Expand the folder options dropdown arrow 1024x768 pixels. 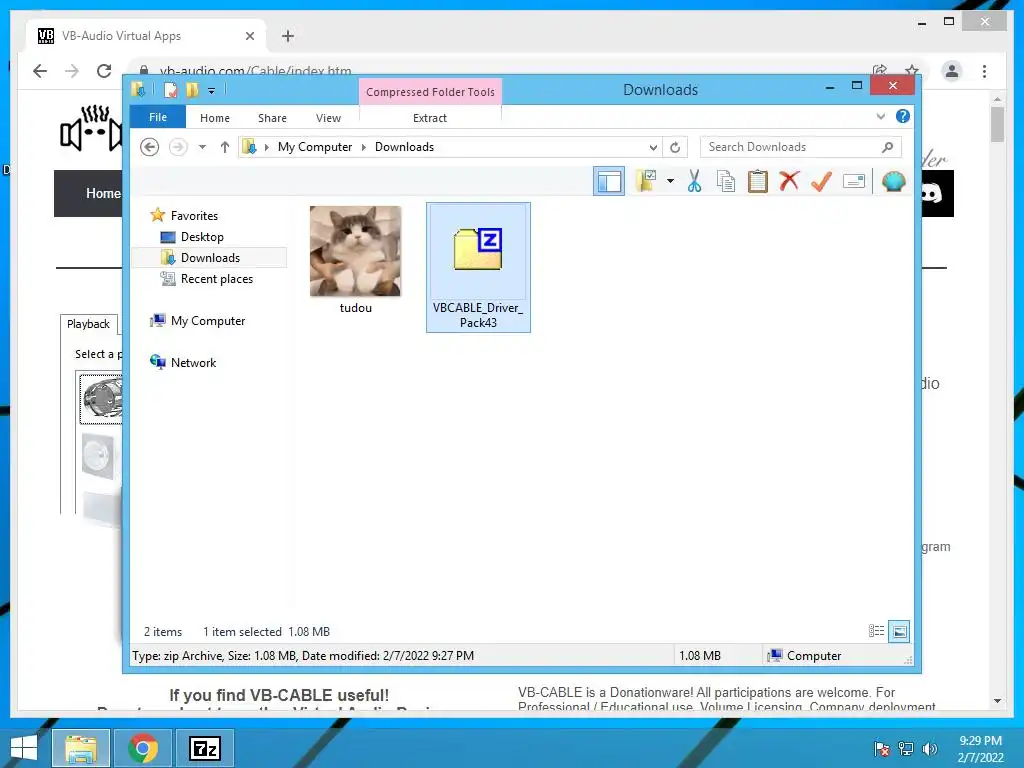[670, 181]
